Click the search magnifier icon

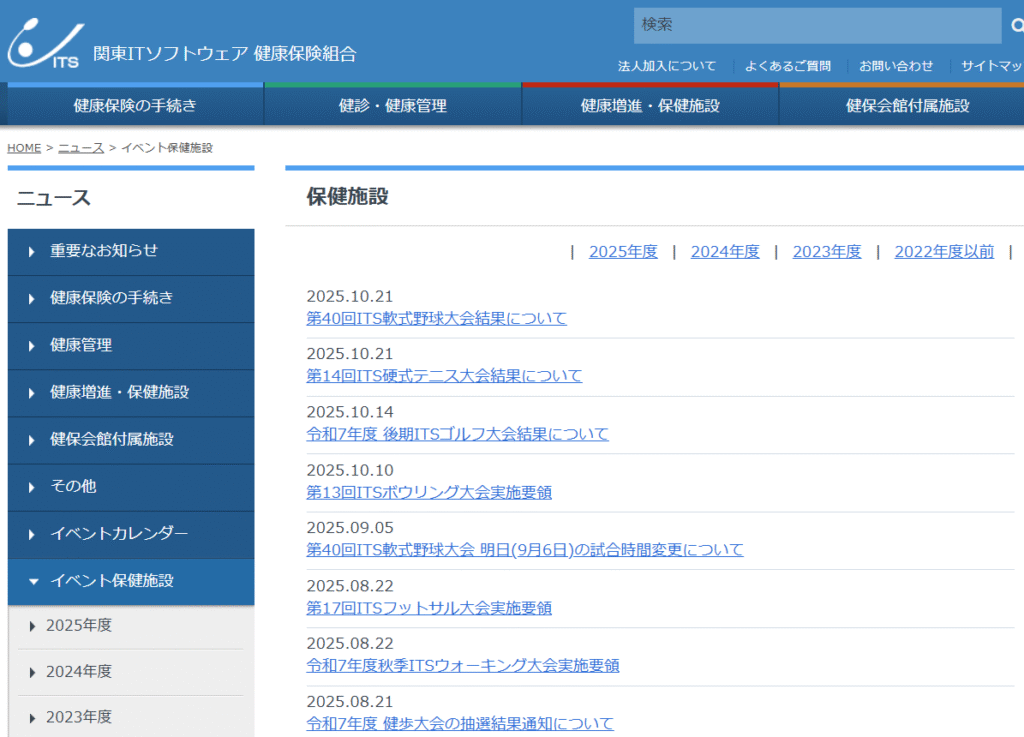click(x=1016, y=26)
